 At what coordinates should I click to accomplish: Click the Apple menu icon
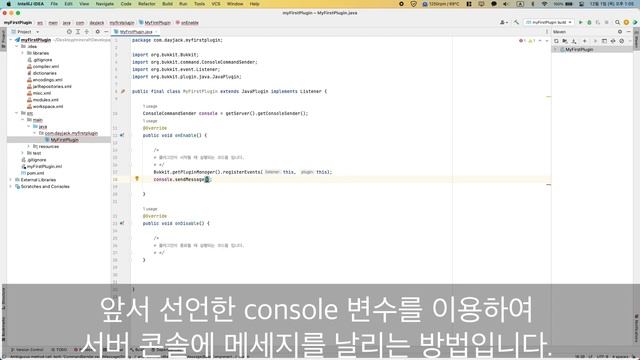coord(9,4)
